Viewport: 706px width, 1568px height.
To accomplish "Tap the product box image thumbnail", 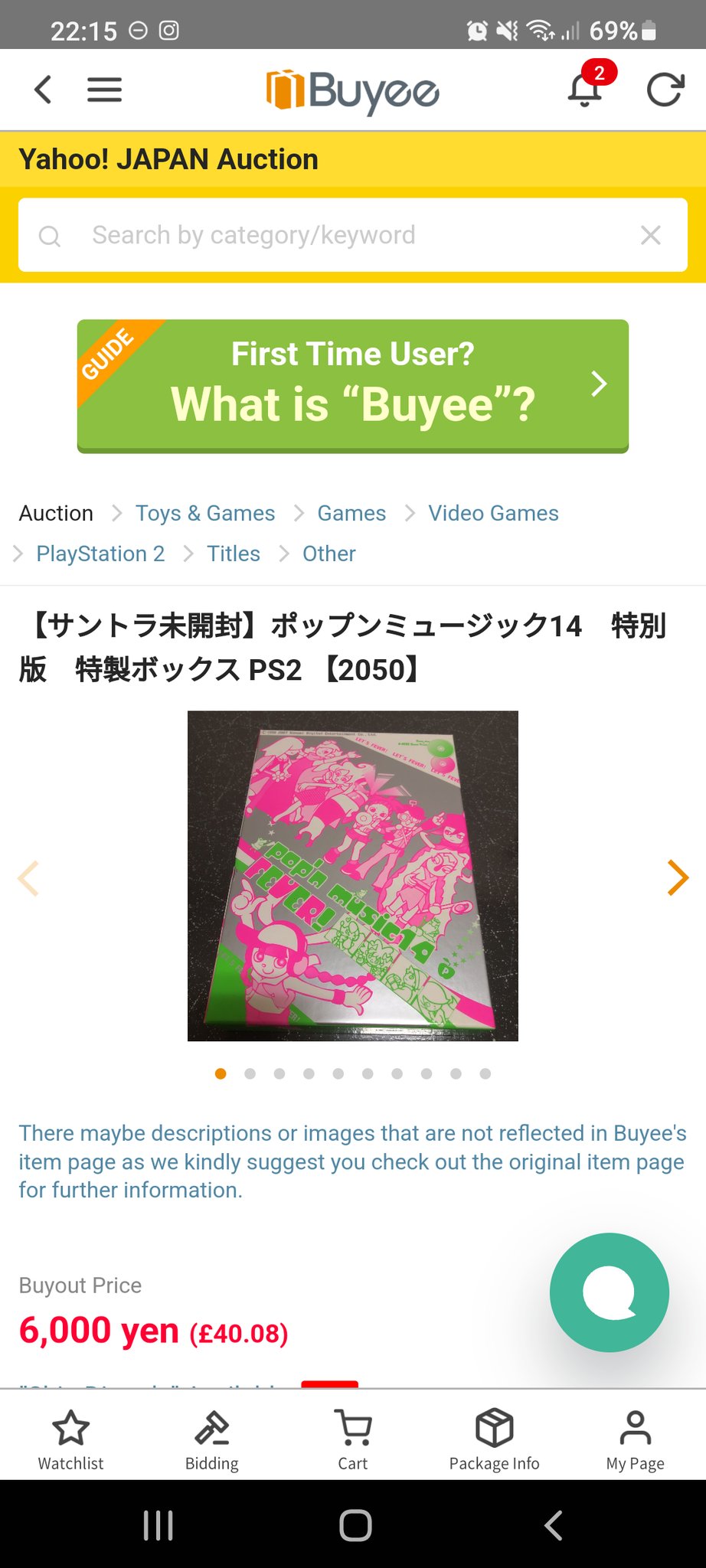I will (353, 876).
